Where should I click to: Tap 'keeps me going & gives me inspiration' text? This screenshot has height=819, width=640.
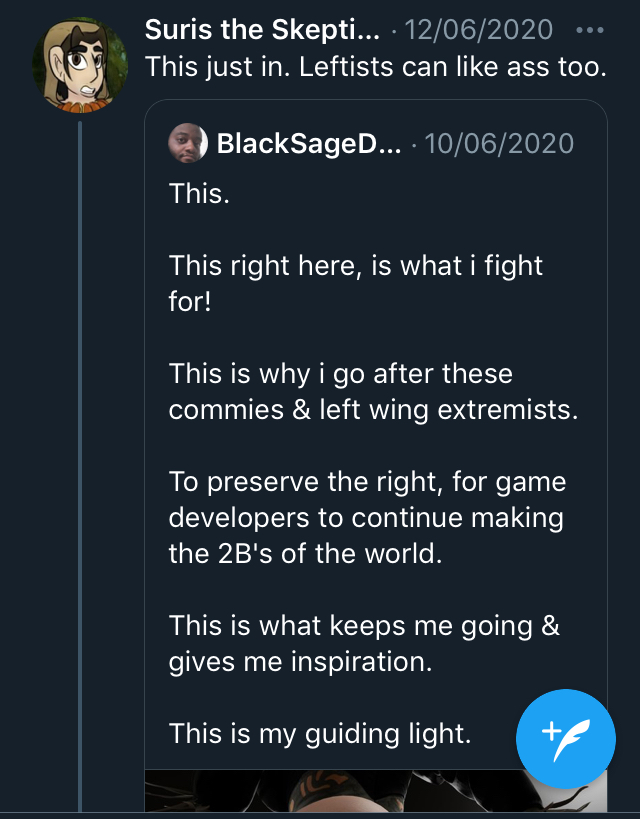click(x=364, y=644)
